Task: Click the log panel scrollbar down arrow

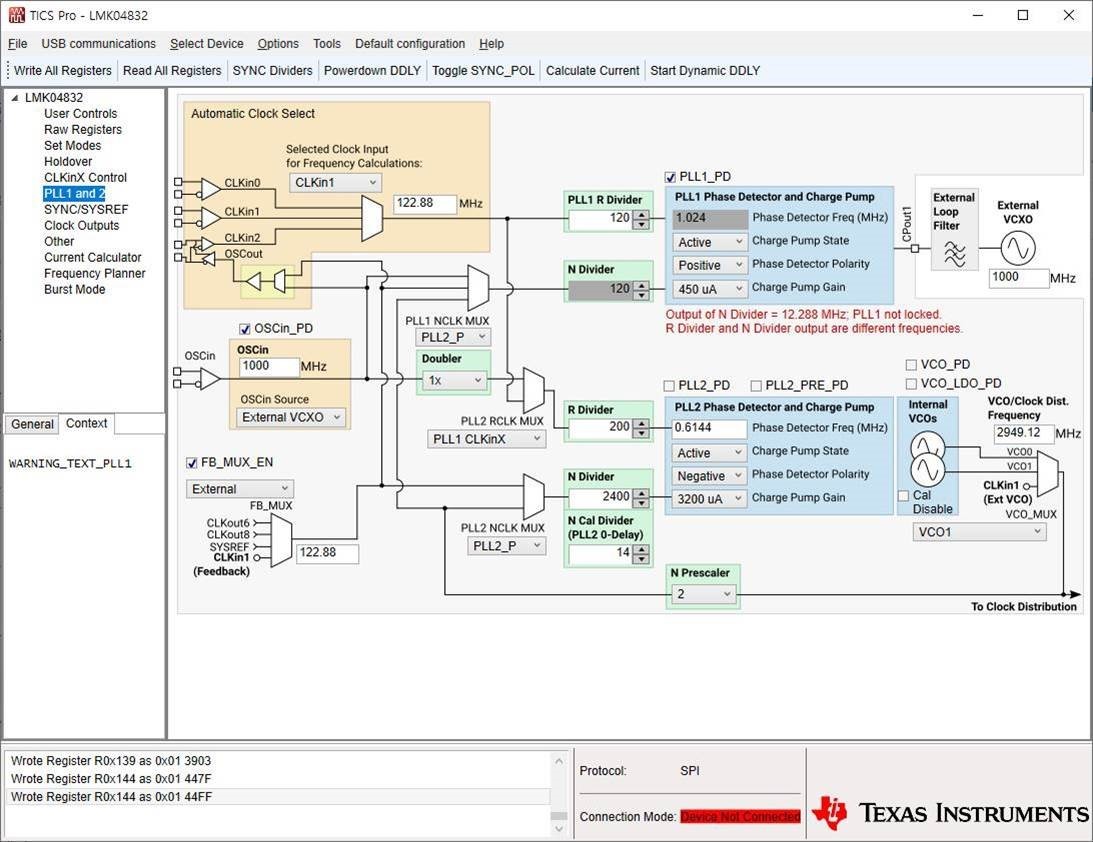Action: [x=559, y=829]
